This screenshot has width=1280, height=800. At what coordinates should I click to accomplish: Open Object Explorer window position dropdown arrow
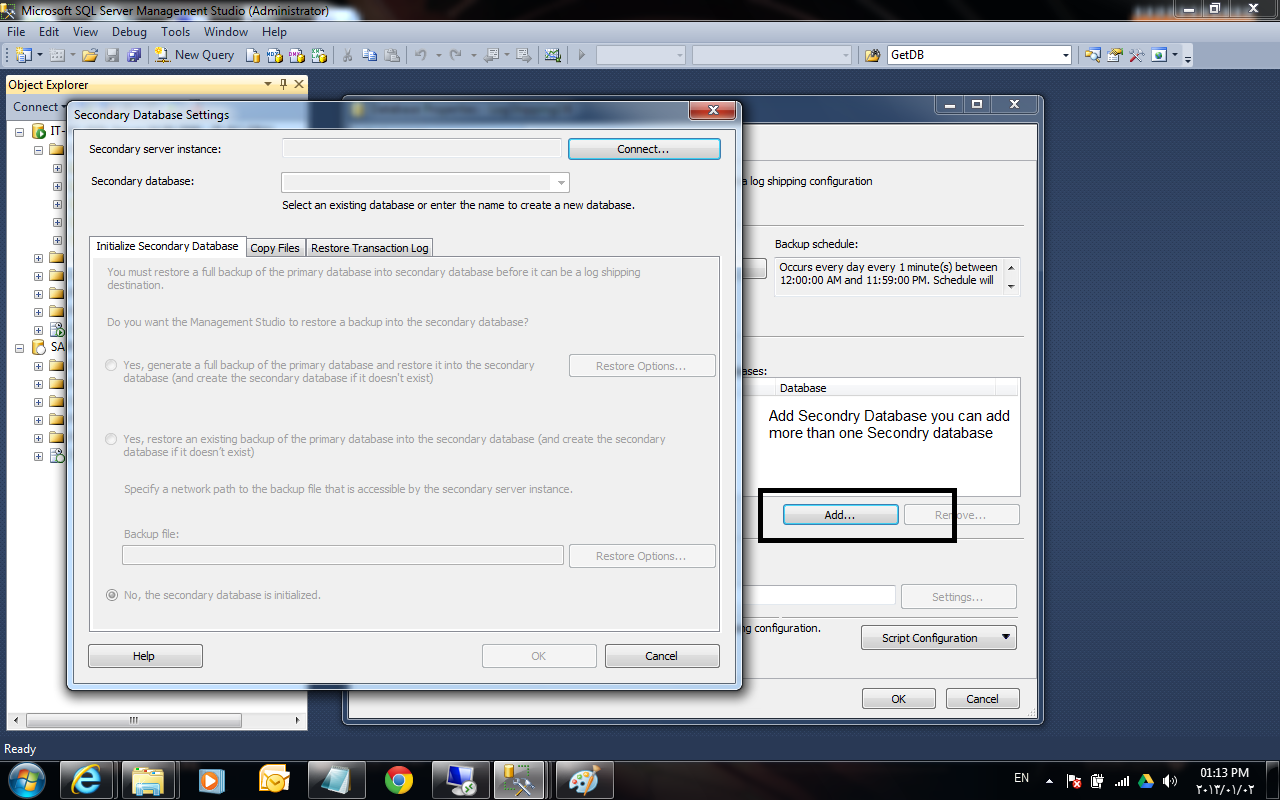click(268, 85)
